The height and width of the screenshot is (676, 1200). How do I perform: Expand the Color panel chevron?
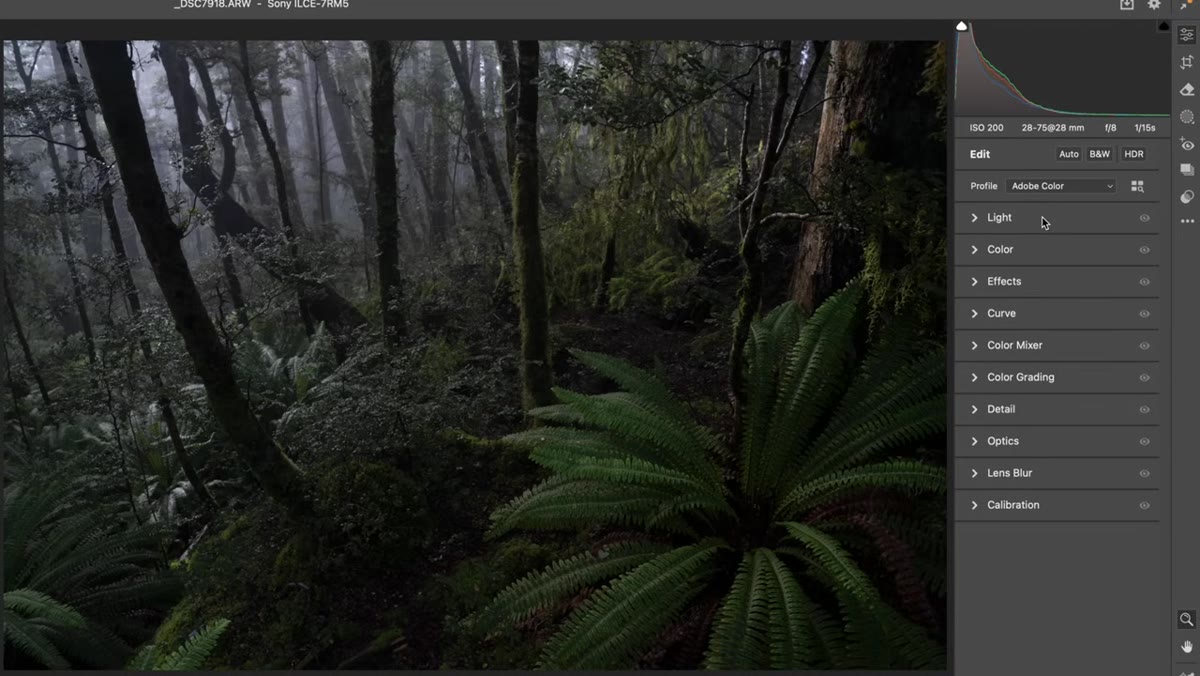point(974,250)
